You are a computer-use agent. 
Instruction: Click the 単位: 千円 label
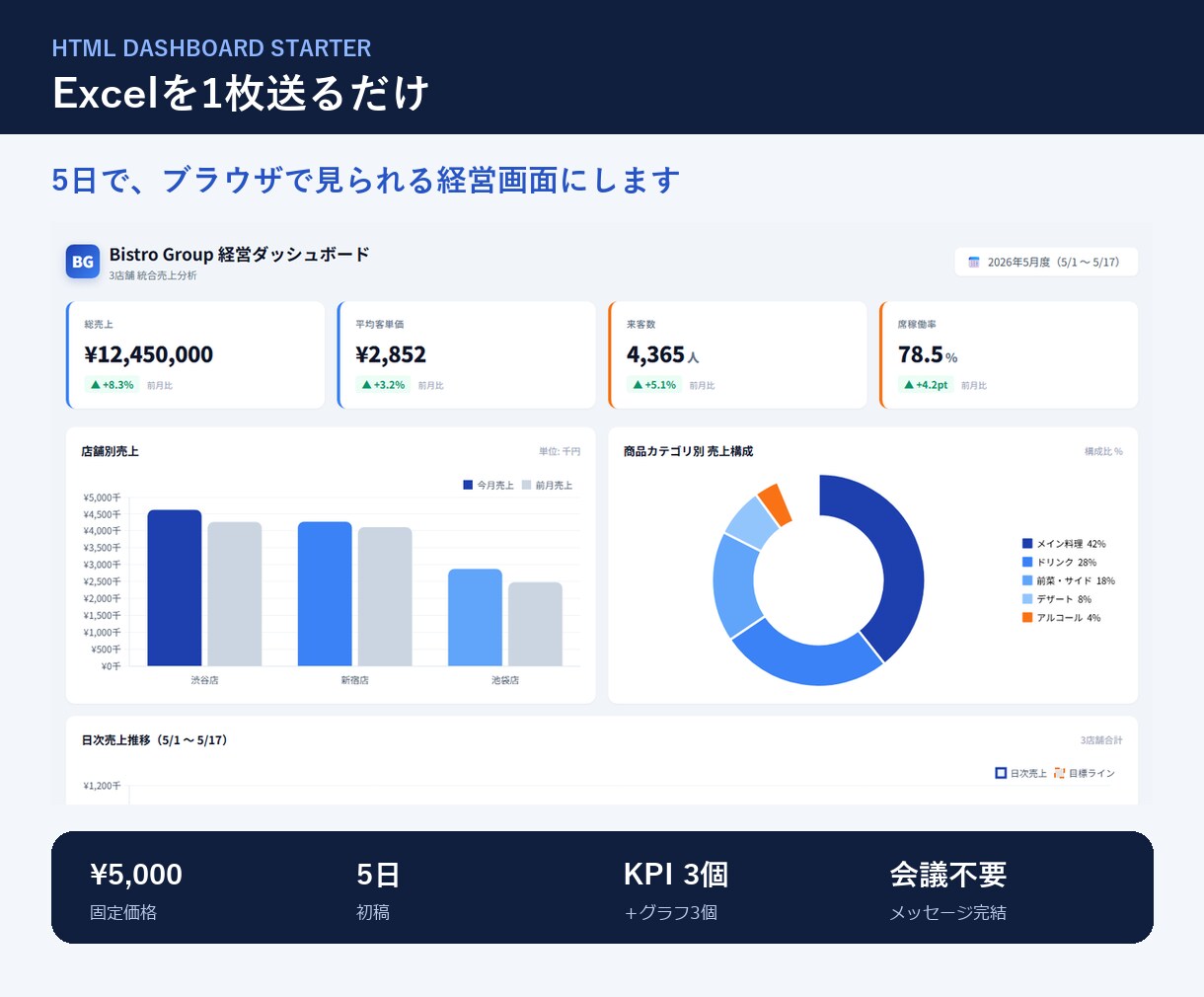[x=560, y=451]
